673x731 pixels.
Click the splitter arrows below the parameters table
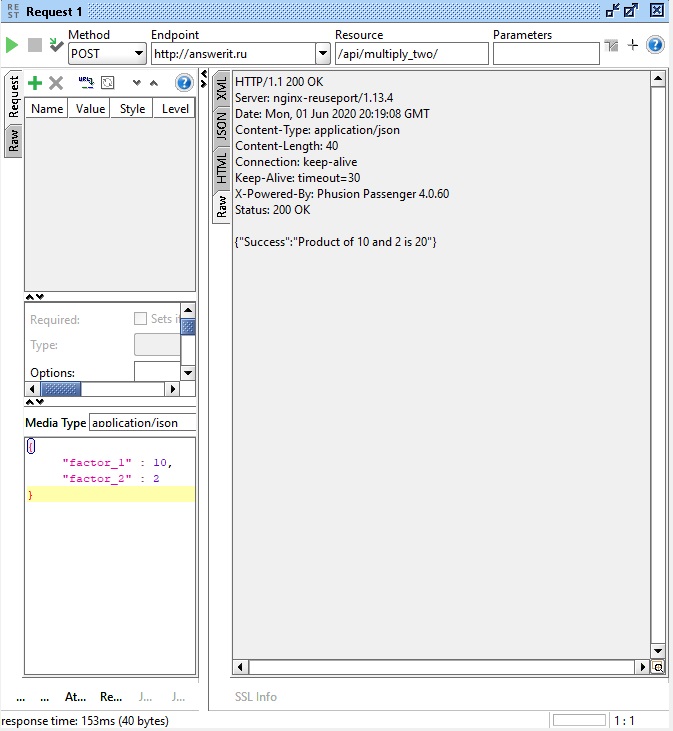tap(35, 297)
